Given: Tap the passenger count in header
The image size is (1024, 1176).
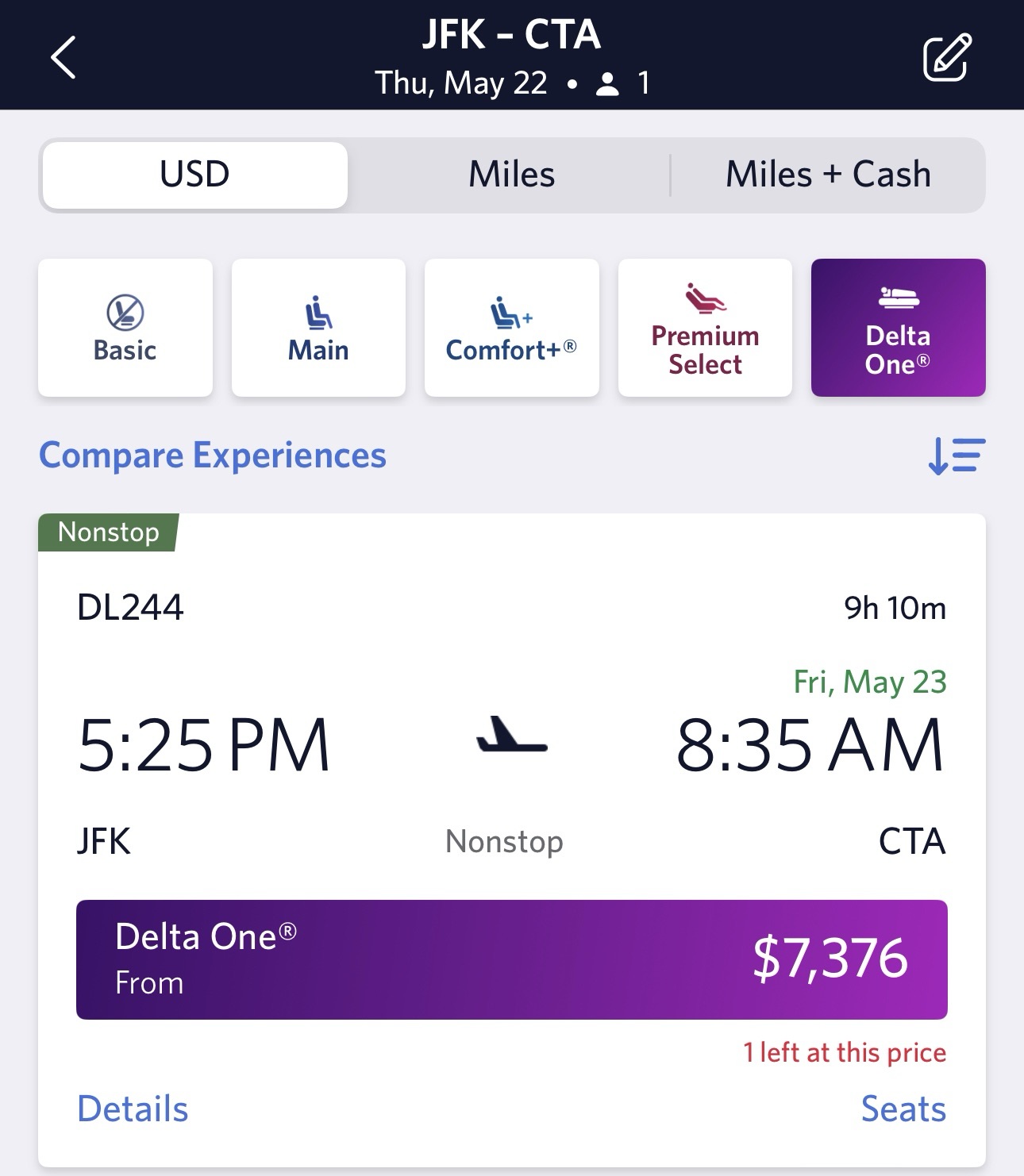Looking at the screenshot, I should 624,83.
